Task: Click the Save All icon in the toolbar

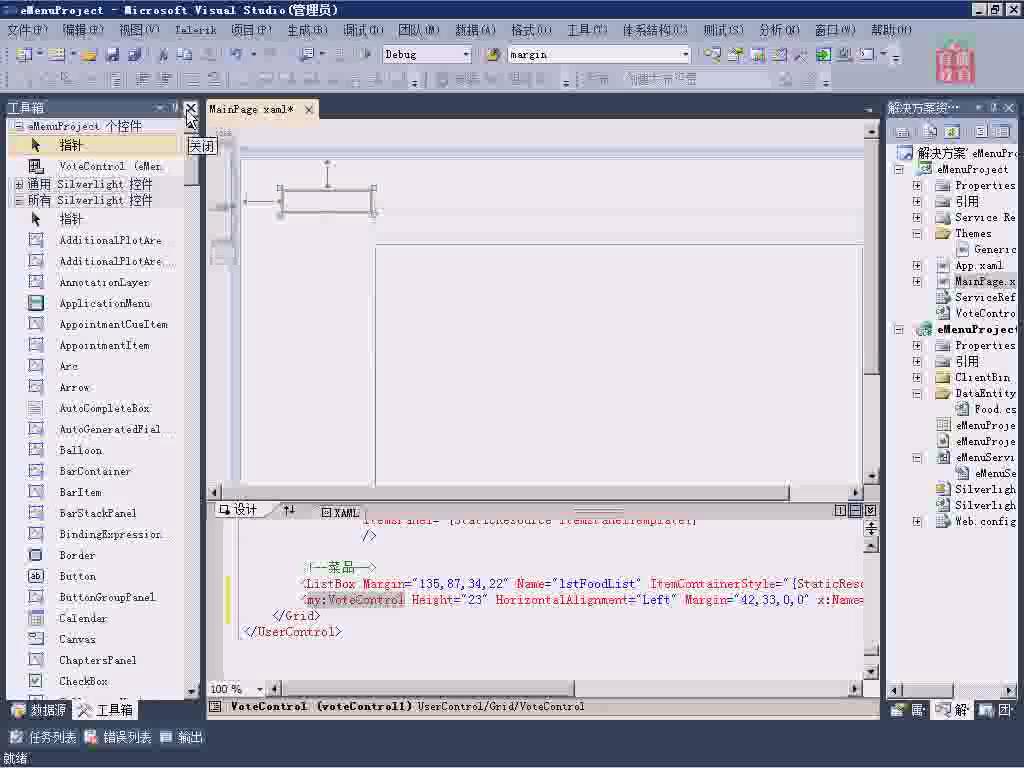Action: click(x=135, y=55)
